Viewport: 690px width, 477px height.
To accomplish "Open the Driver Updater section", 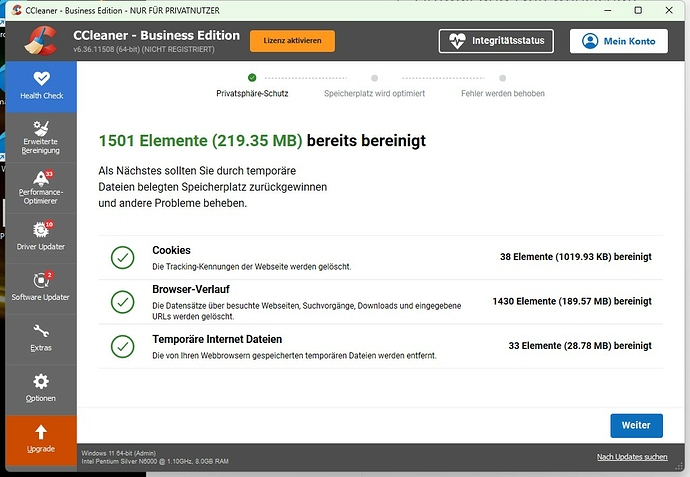I will pyautogui.click(x=41, y=238).
